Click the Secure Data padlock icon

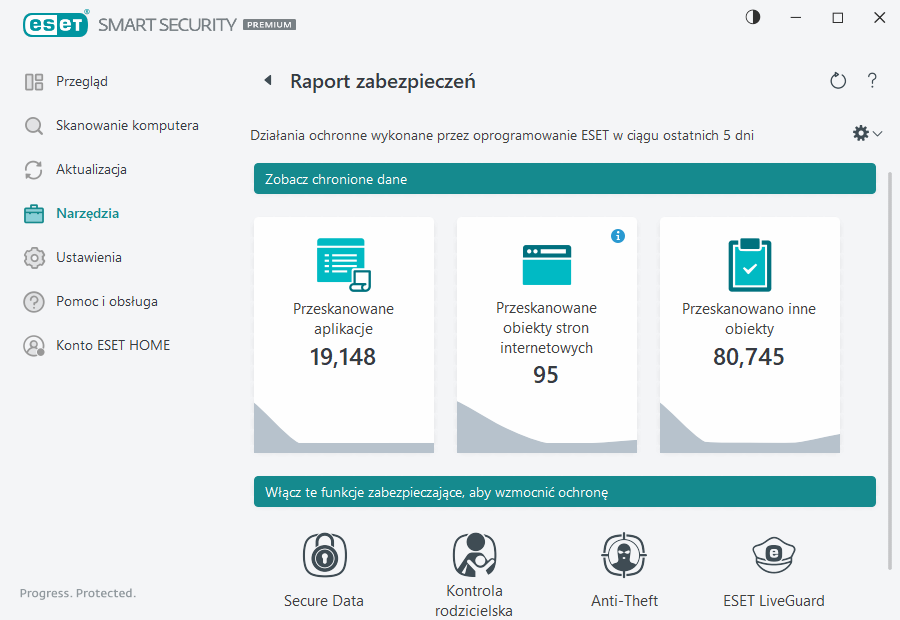click(323, 554)
